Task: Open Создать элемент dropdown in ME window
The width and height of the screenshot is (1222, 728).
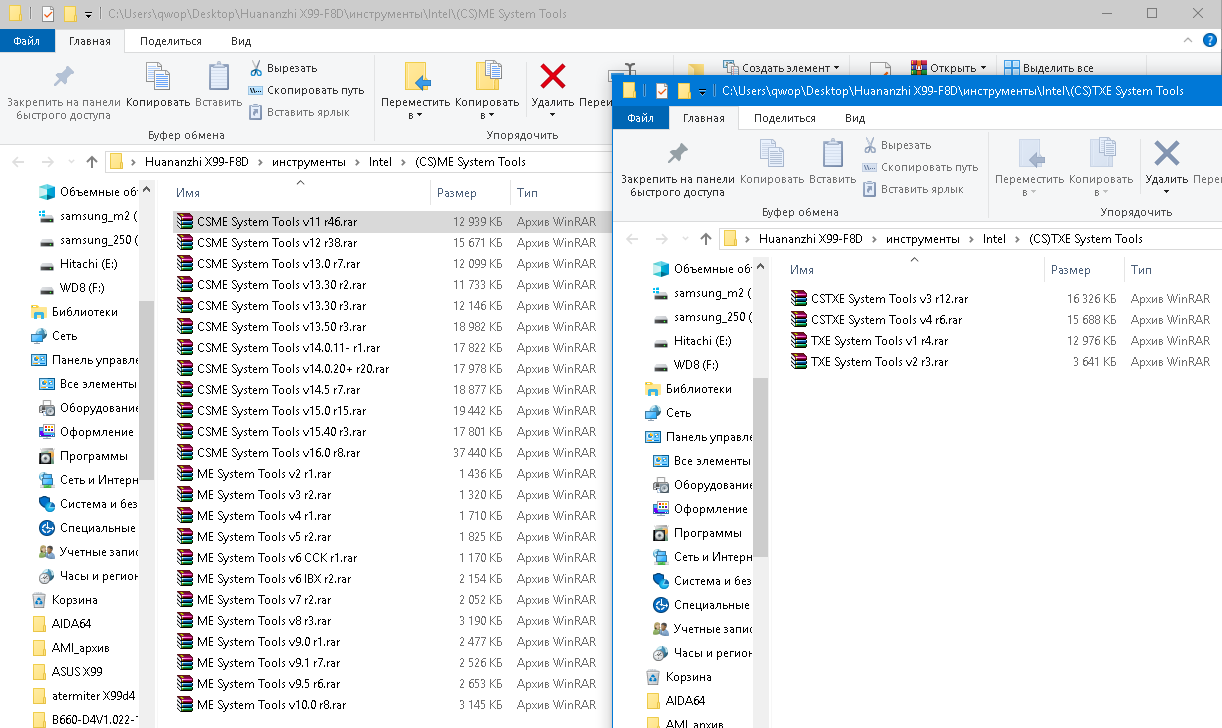Action: (780, 68)
